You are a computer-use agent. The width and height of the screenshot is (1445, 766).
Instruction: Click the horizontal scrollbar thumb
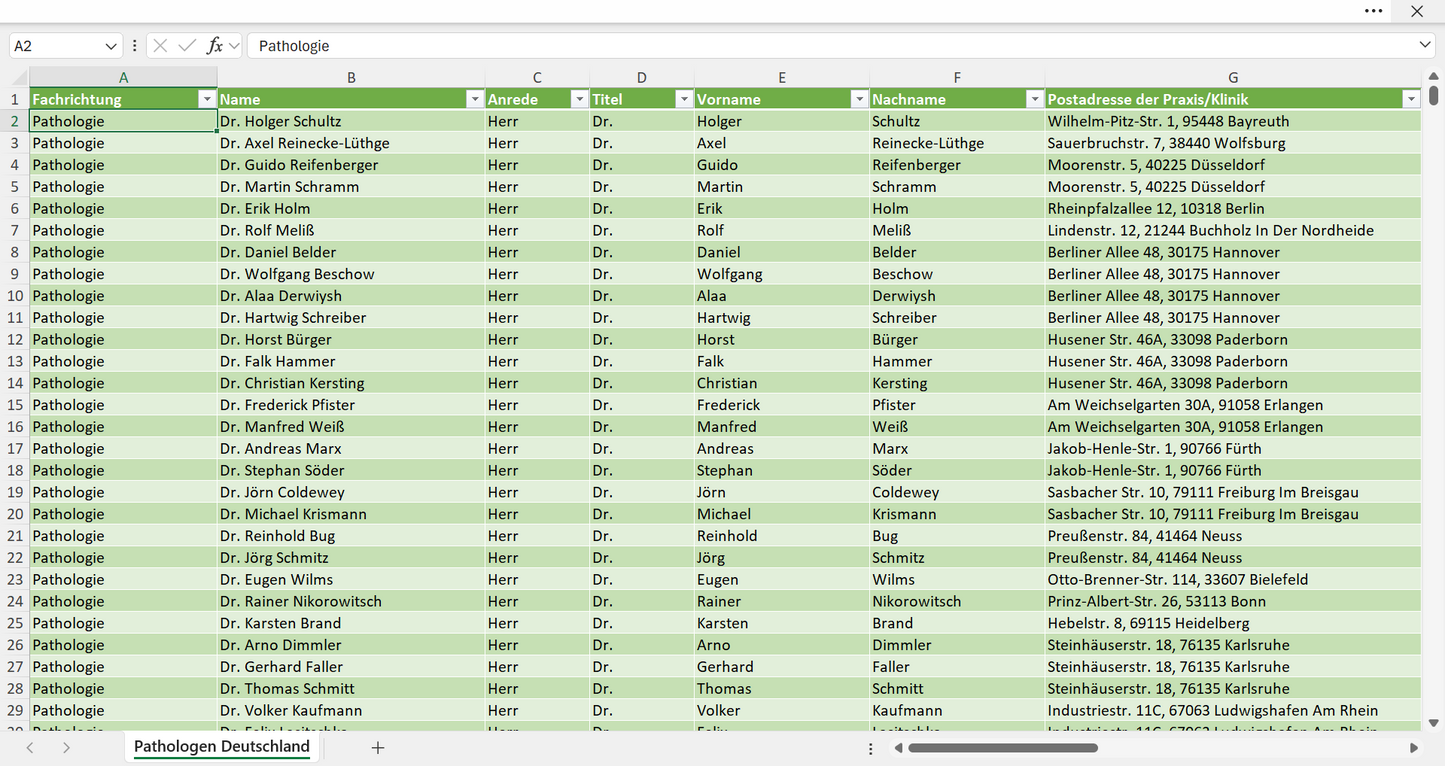click(1003, 748)
